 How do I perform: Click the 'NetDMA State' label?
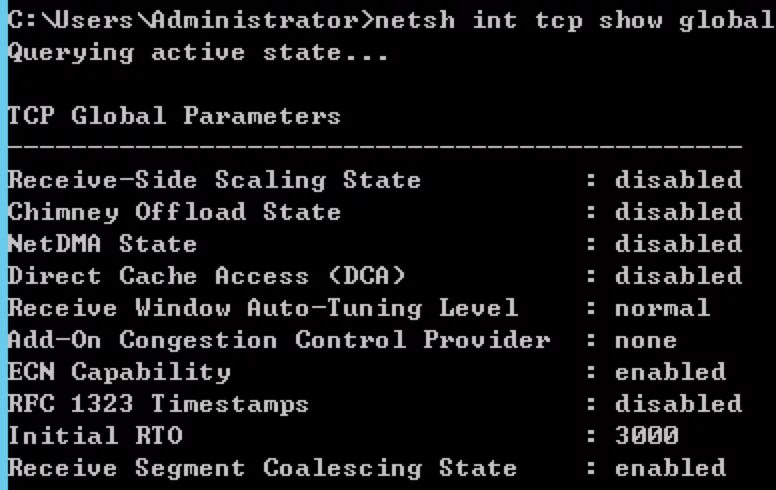click(102, 244)
